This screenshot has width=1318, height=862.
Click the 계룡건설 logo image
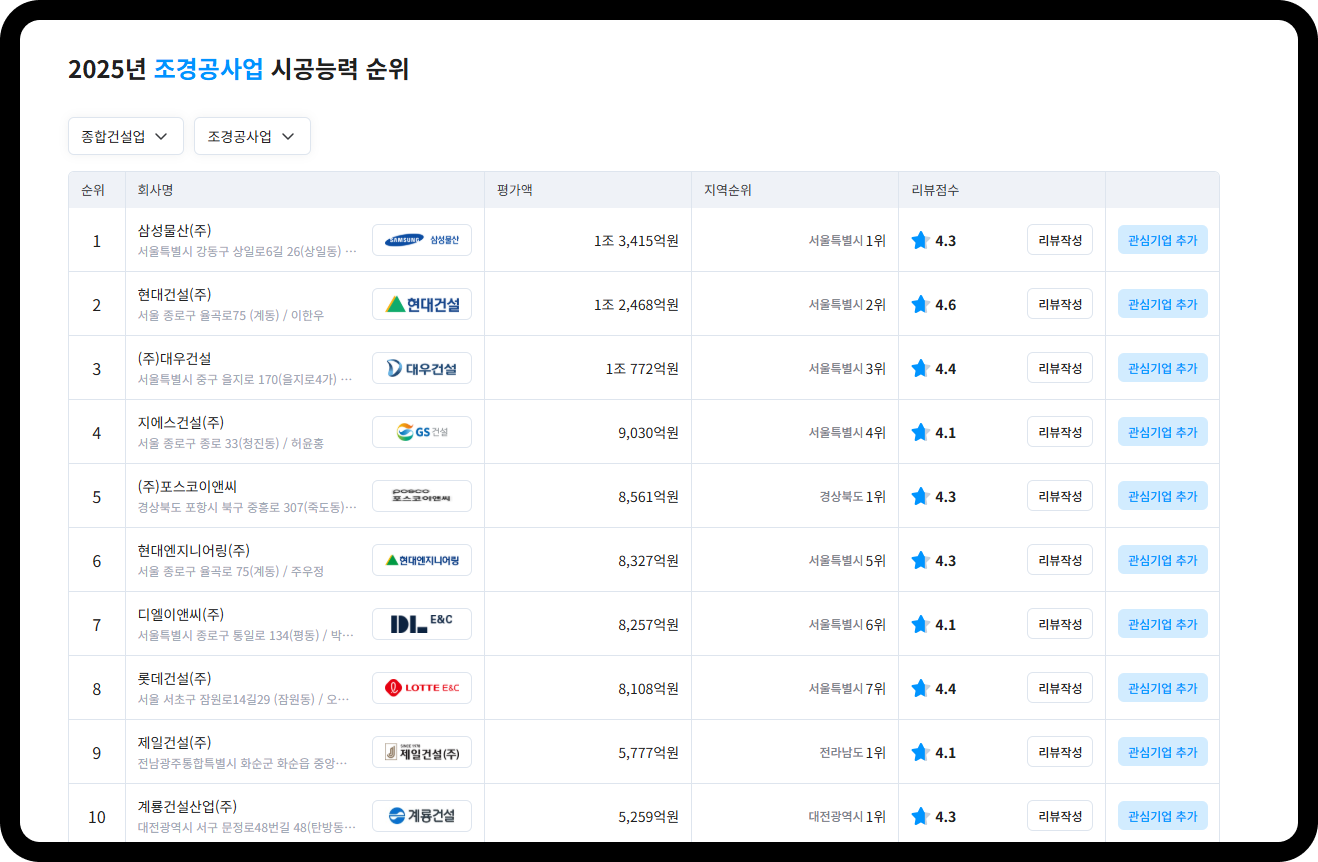(421, 816)
